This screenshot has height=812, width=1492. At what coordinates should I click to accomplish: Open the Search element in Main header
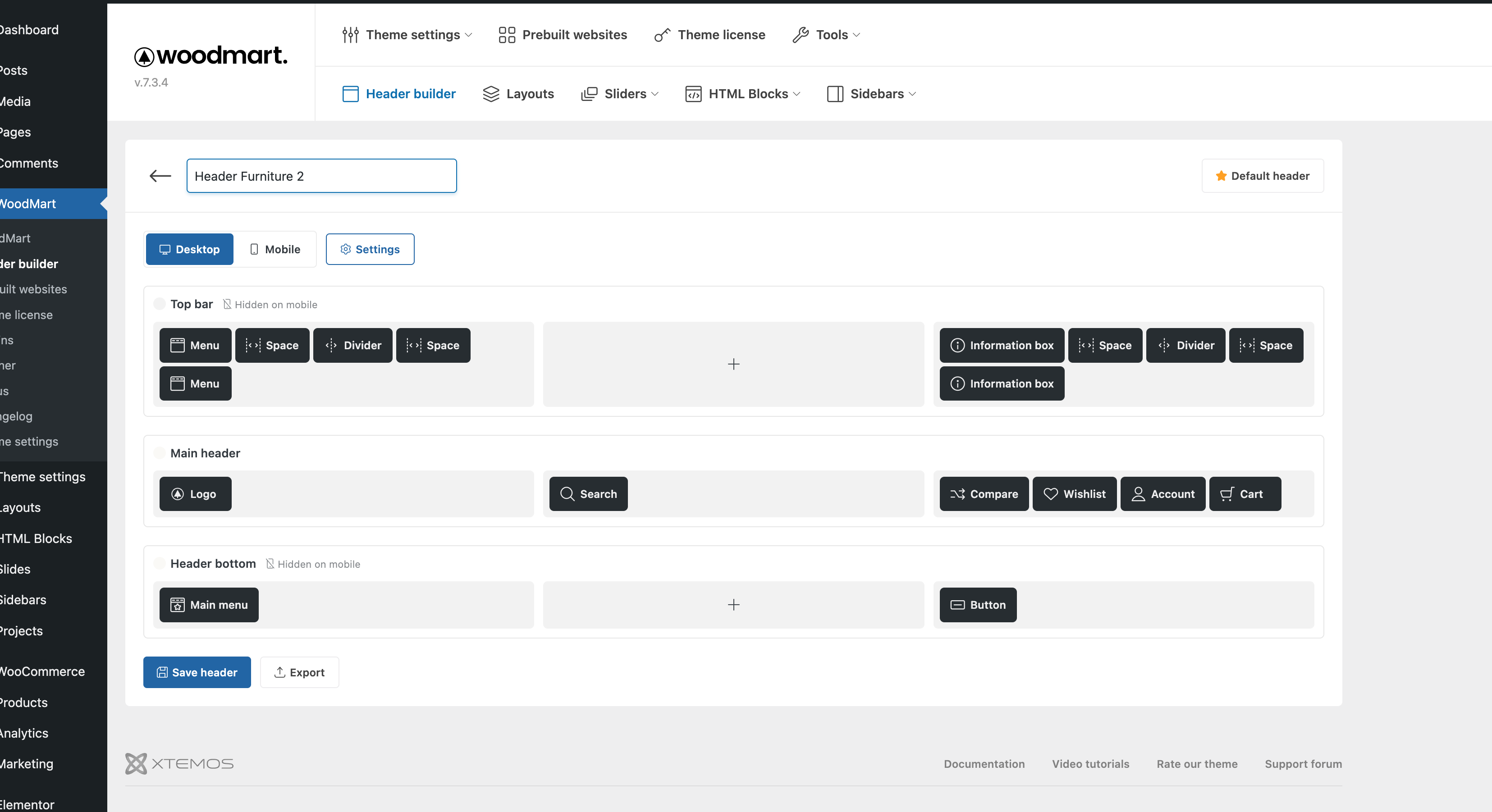(x=588, y=494)
